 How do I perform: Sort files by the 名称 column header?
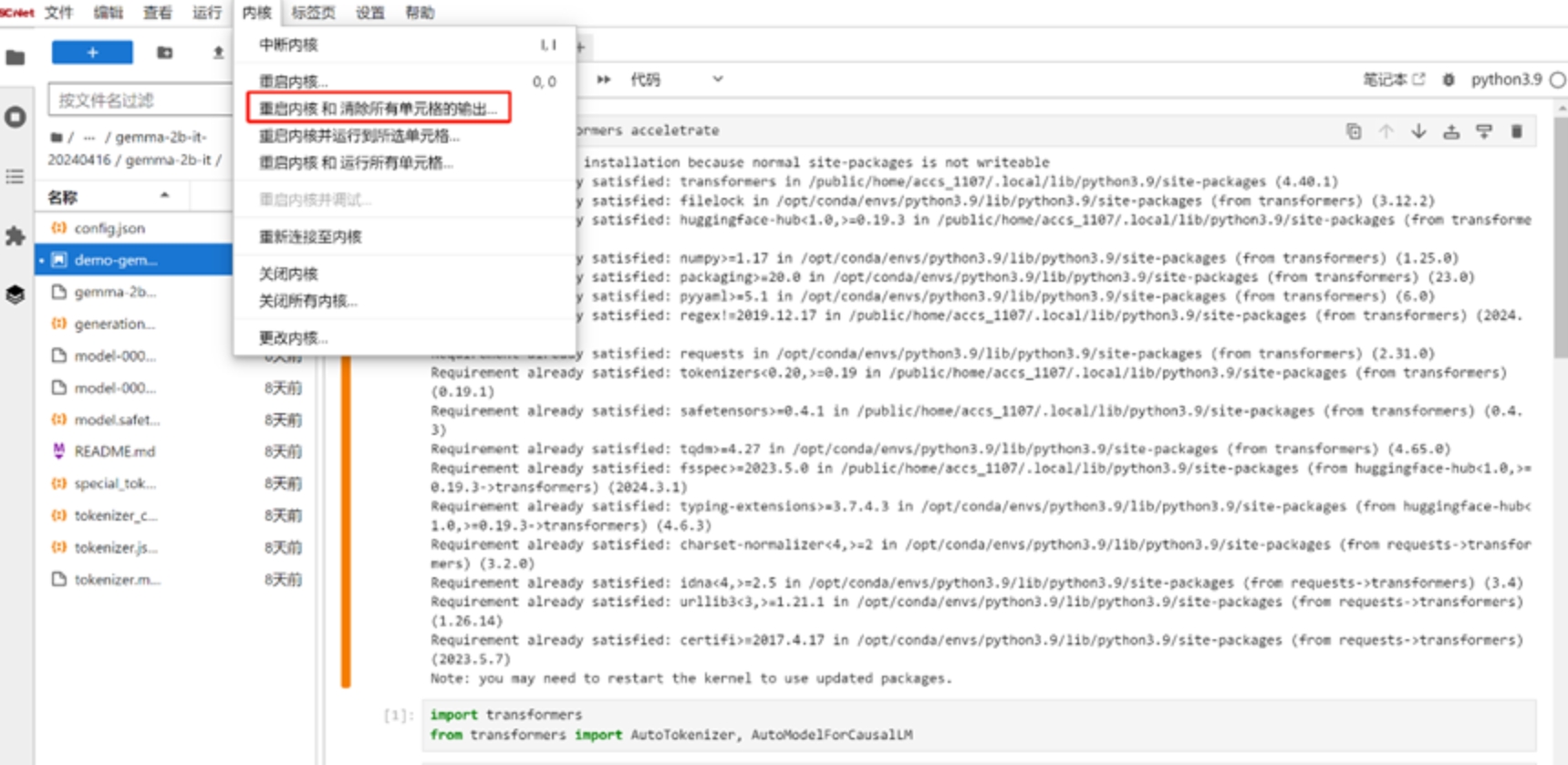click(x=64, y=197)
